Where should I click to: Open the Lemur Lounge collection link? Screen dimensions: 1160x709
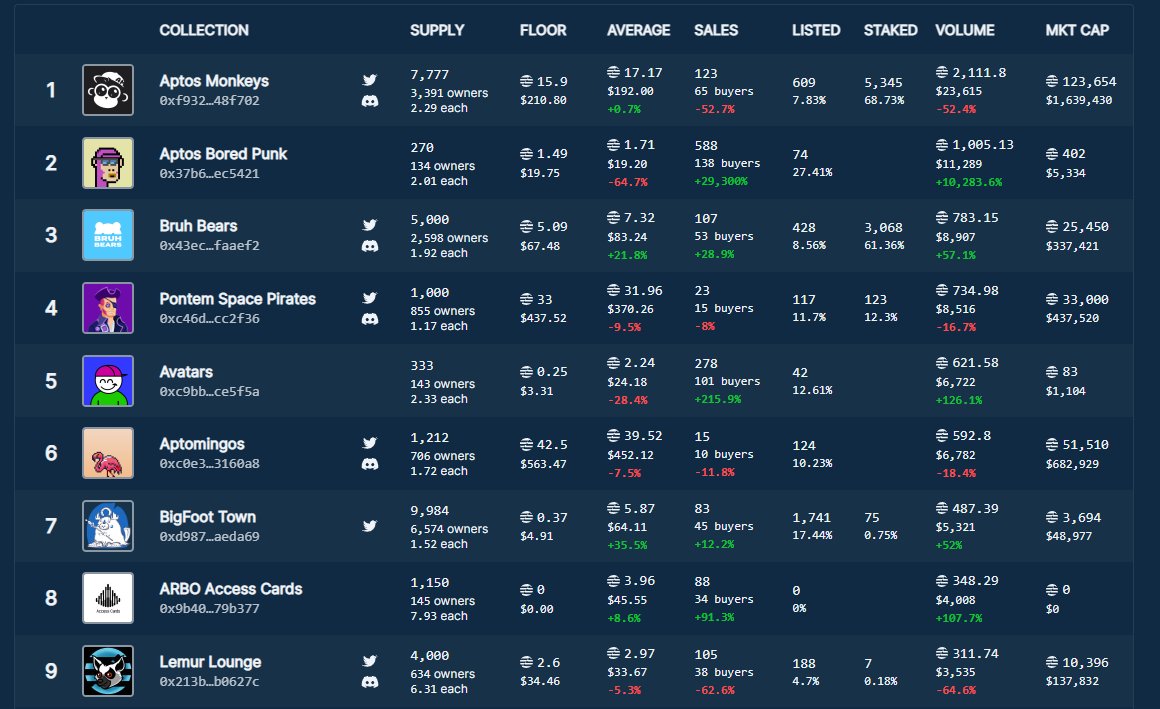210,662
